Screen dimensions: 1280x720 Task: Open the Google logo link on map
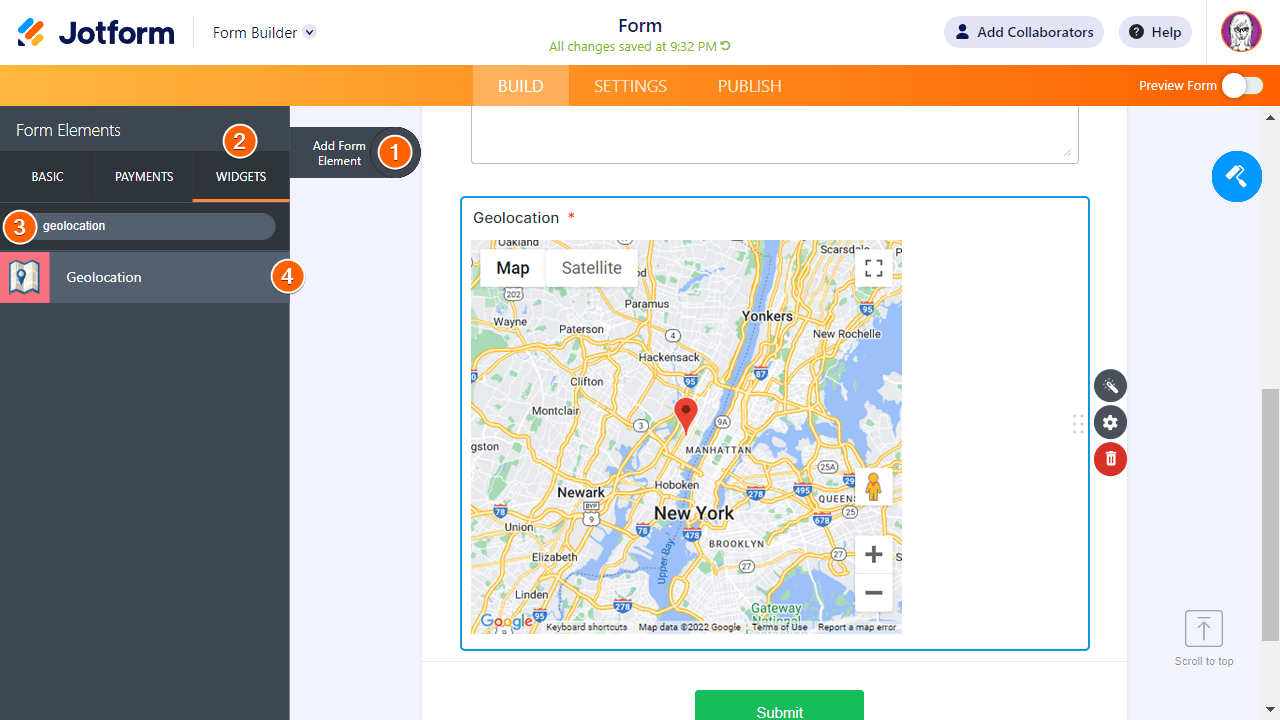(507, 622)
